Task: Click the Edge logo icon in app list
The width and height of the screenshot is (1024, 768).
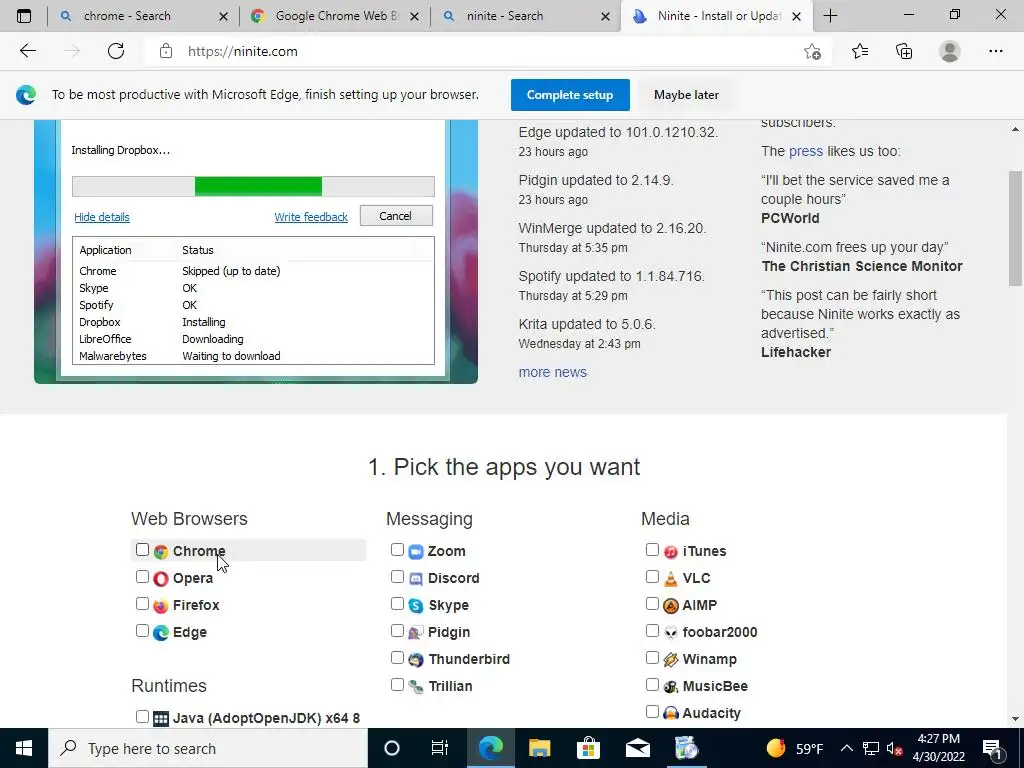Action: point(161,633)
